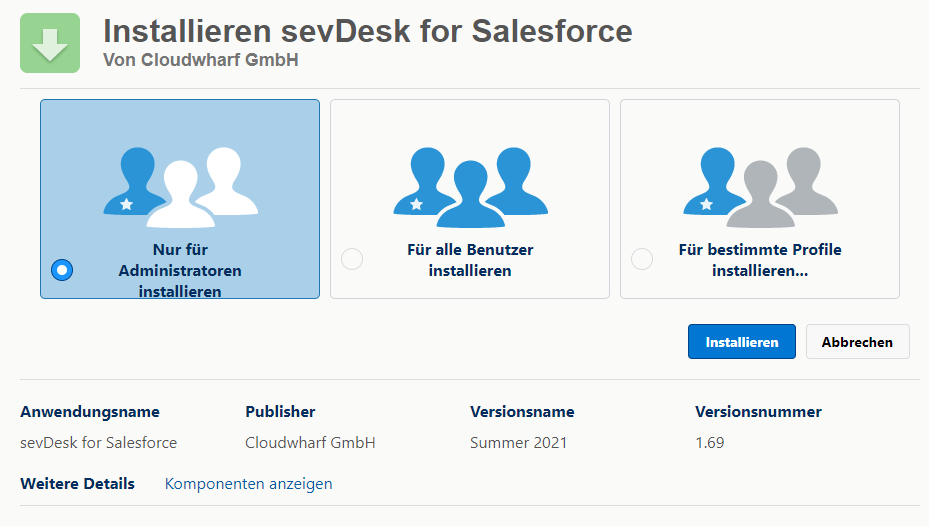
Task: Click the 'Nur für Administratoren installieren' label
Action: [x=180, y=270]
